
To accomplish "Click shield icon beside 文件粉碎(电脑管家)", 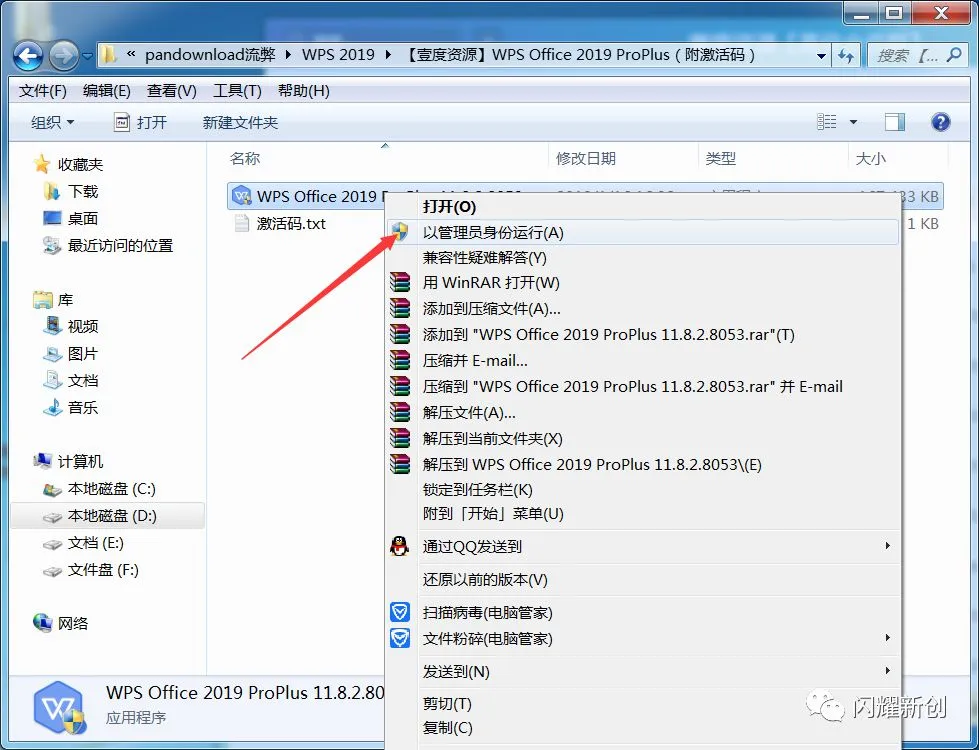I will tap(400, 638).
